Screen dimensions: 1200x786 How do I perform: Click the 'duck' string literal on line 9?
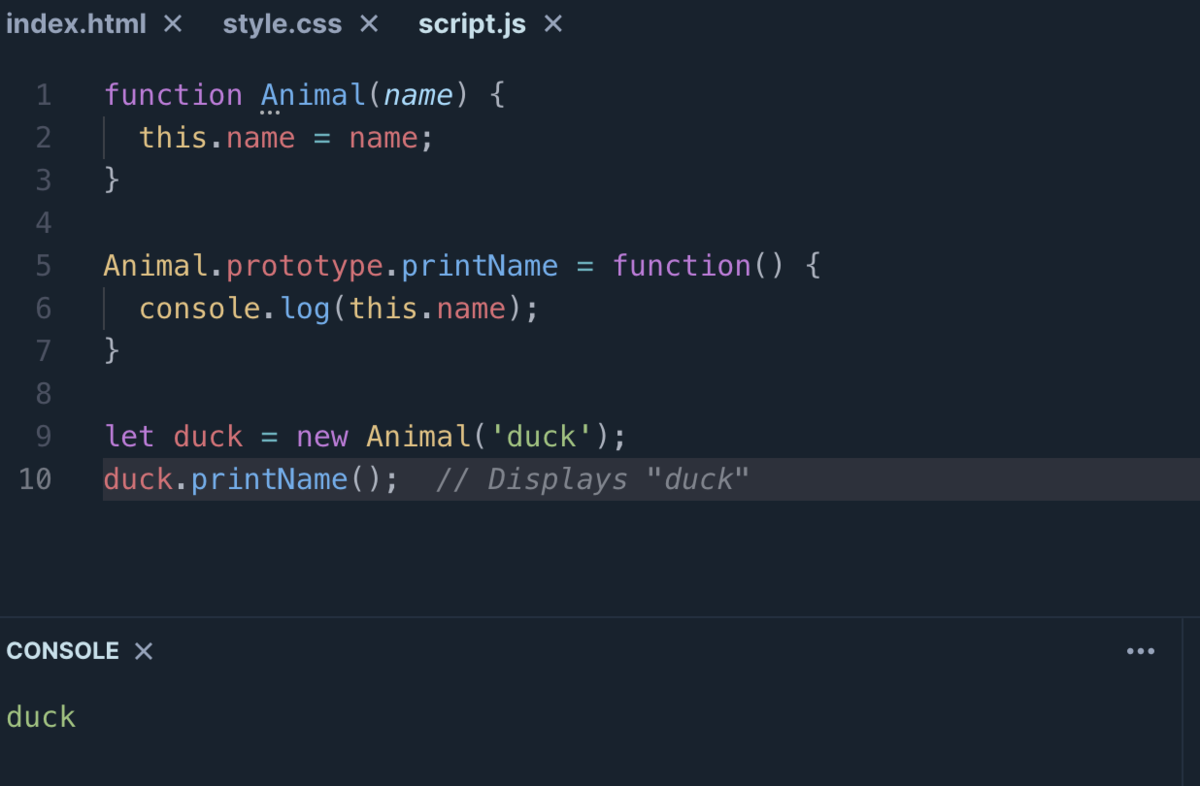click(541, 436)
